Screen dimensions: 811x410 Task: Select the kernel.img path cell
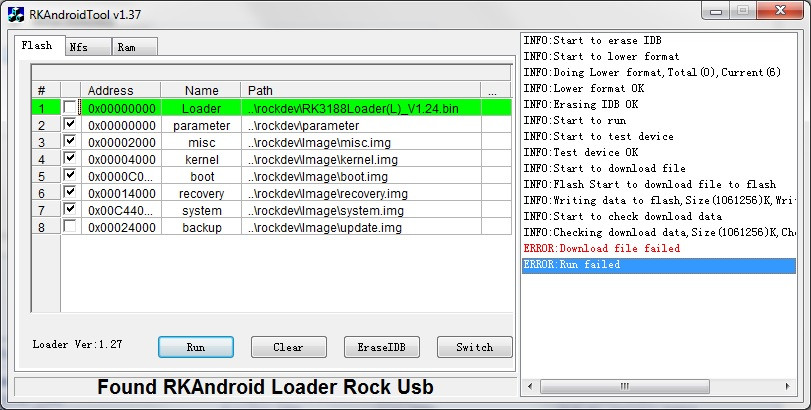361,160
